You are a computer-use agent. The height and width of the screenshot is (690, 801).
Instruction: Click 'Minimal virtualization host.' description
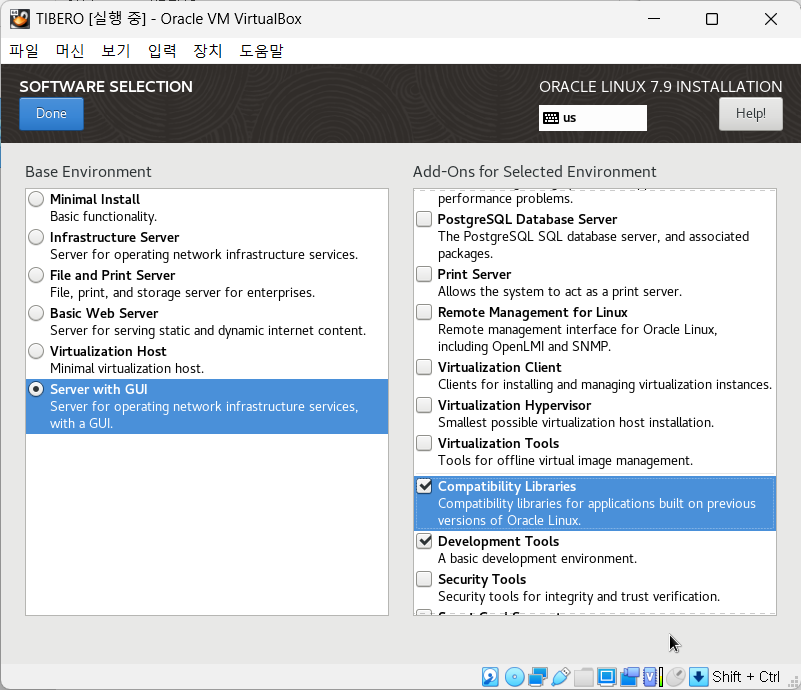click(x=127, y=369)
